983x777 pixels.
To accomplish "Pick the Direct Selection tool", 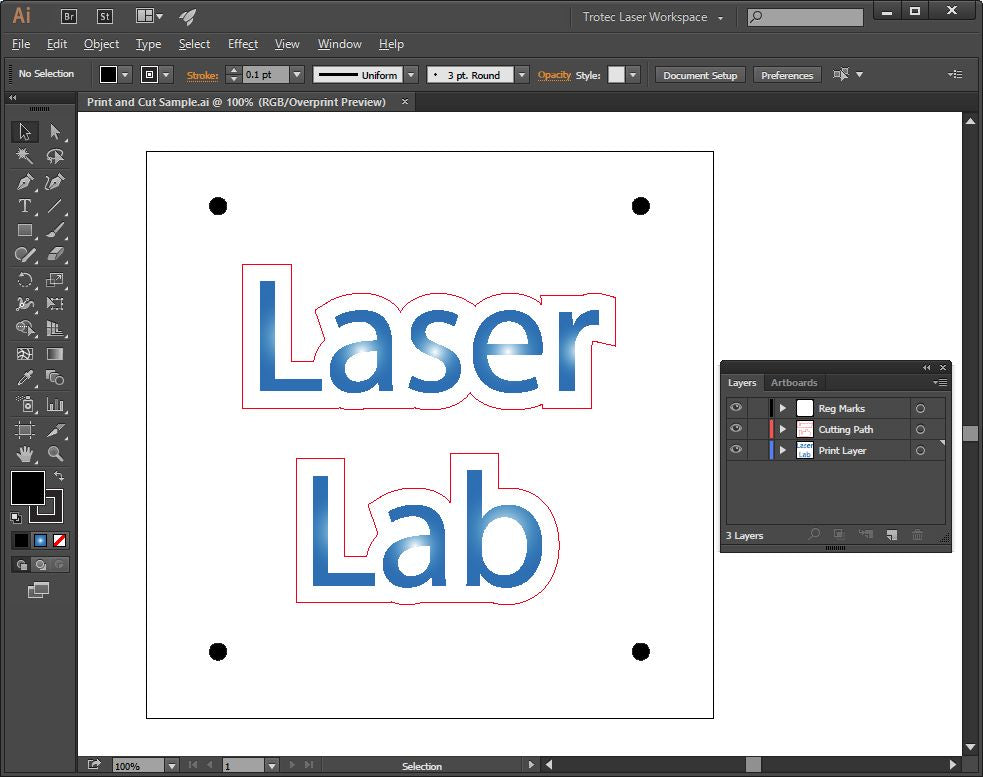I will [55, 132].
